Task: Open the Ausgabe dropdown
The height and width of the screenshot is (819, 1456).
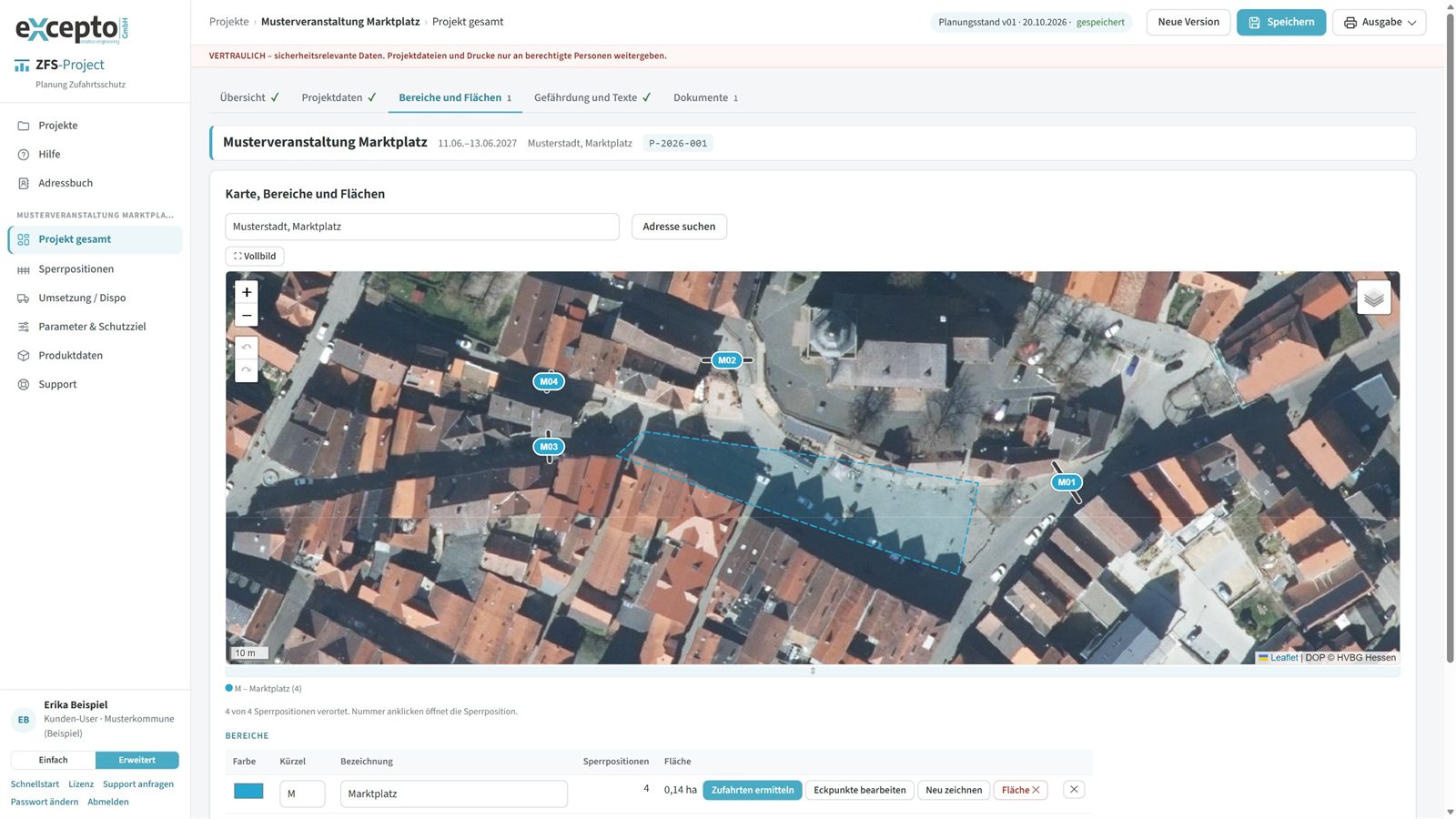Action: (x=1379, y=22)
